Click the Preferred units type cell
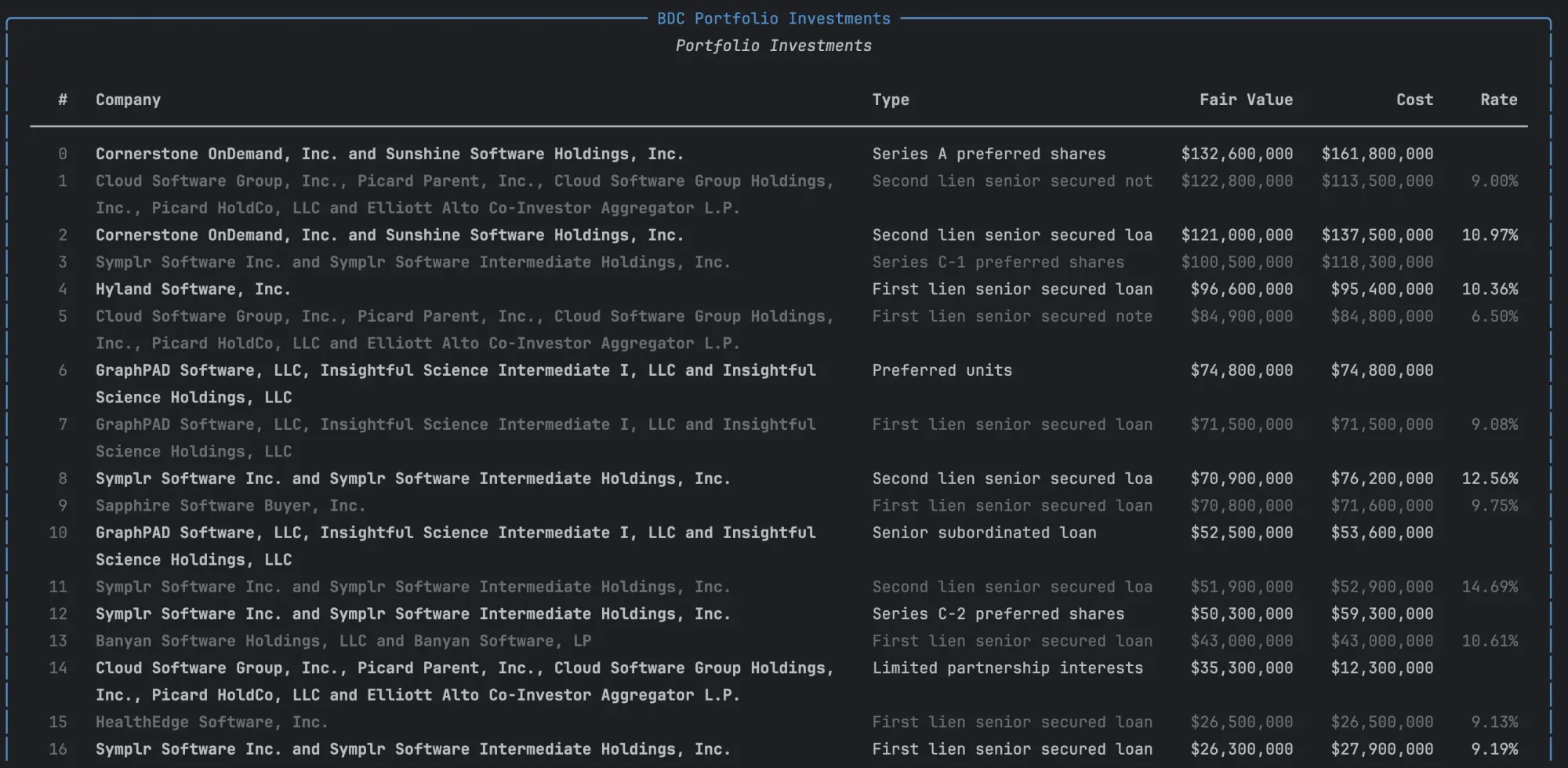The height and width of the screenshot is (768, 1568). click(942, 370)
